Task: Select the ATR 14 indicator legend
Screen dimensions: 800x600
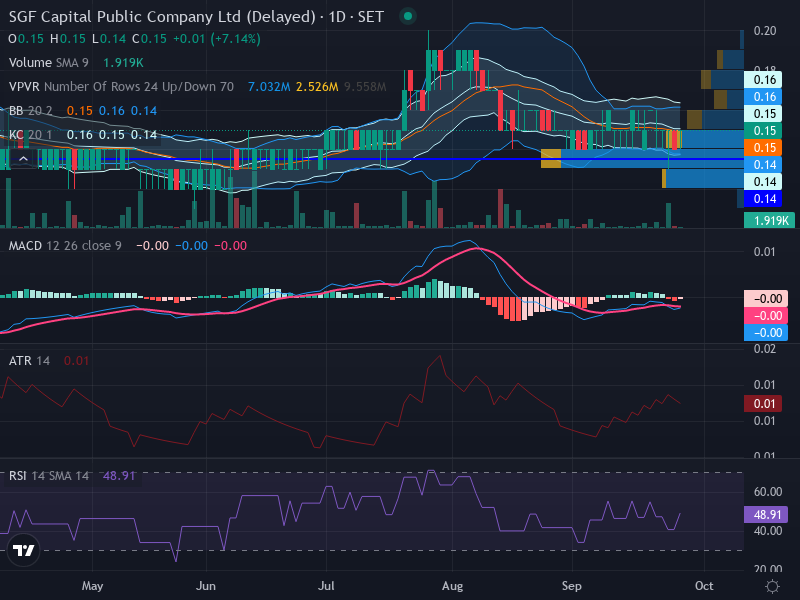Action: [29, 361]
